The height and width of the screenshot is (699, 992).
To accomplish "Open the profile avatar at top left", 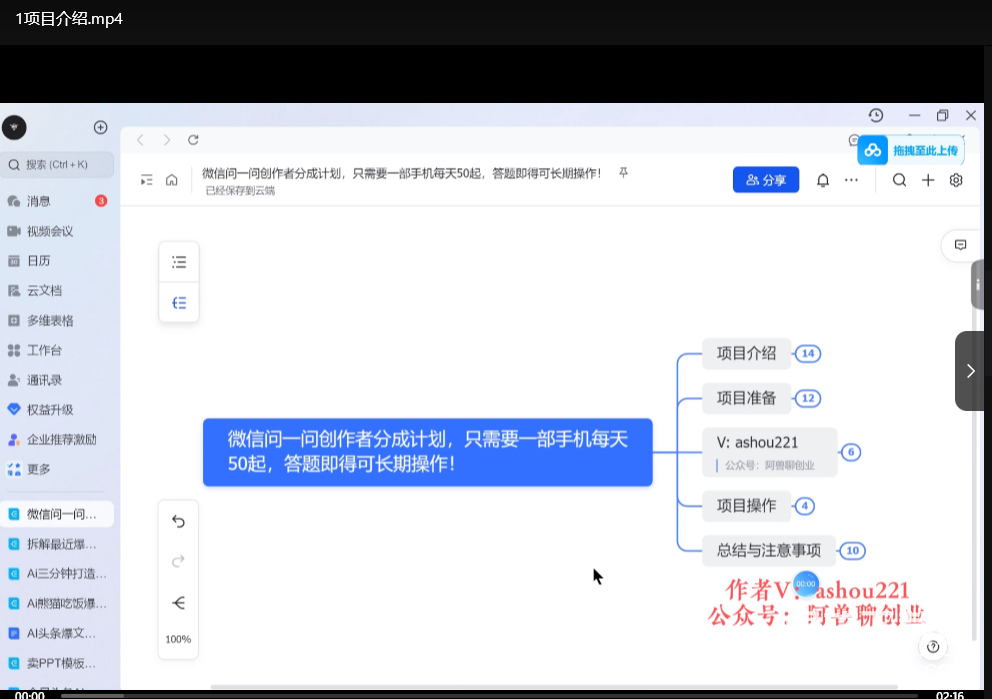I will coord(14,127).
